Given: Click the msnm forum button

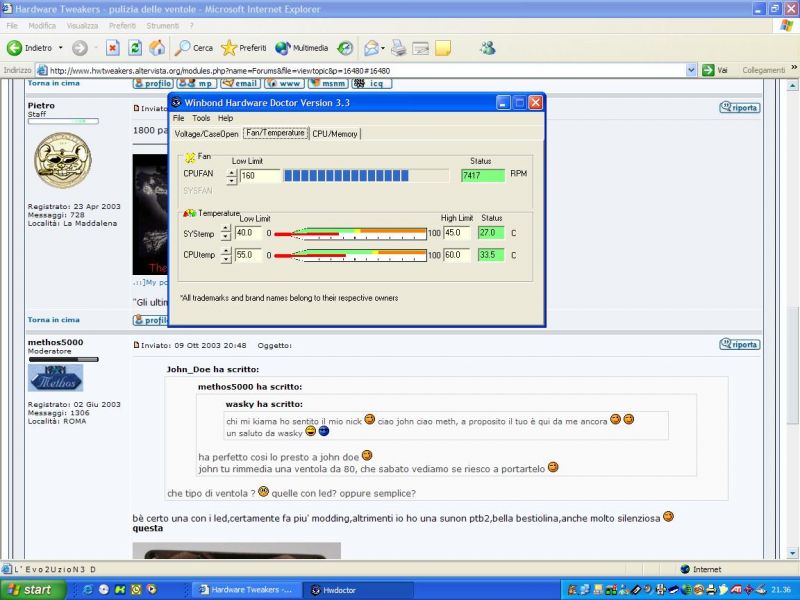Looking at the screenshot, I should [328, 83].
